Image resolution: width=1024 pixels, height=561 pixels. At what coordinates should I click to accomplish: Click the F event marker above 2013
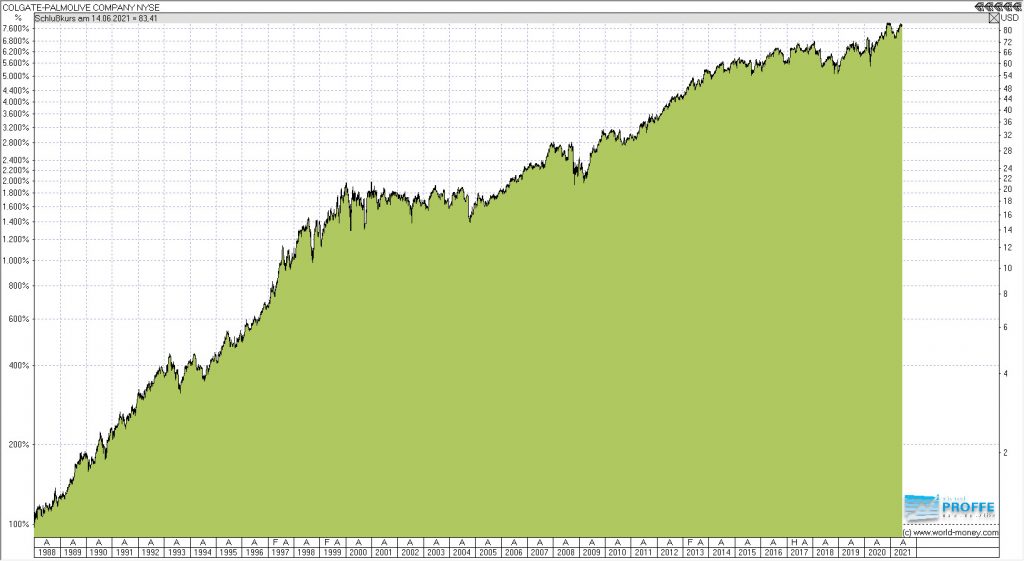690,542
